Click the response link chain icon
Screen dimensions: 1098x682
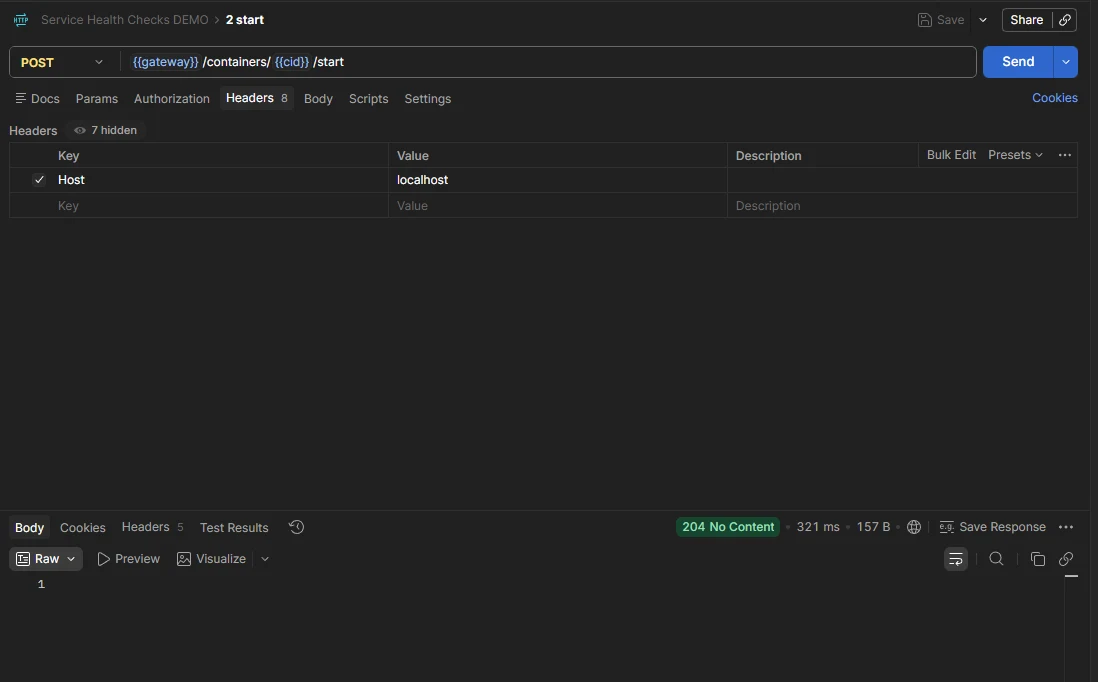tap(1065, 559)
